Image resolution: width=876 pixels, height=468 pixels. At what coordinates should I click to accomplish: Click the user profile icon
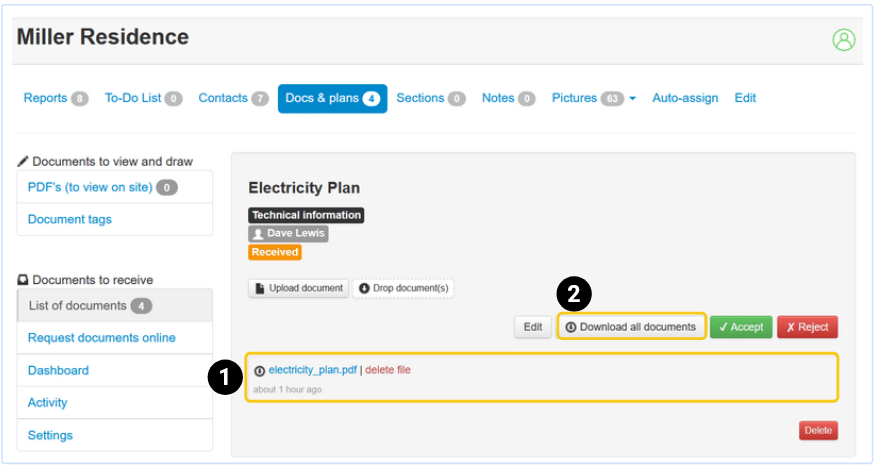point(844,40)
